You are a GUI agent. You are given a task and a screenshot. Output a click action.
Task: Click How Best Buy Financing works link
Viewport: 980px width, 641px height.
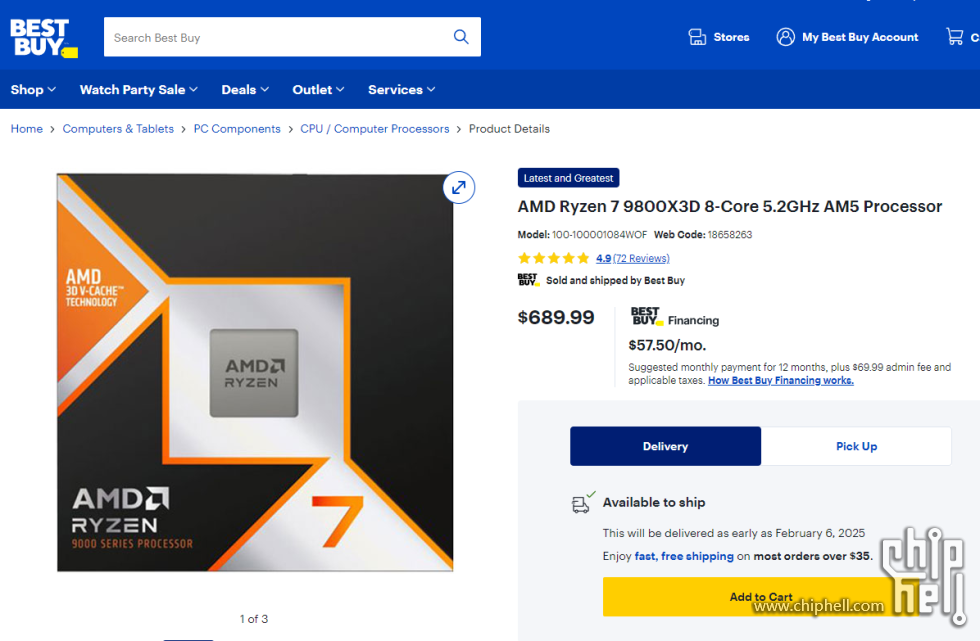[780, 381]
